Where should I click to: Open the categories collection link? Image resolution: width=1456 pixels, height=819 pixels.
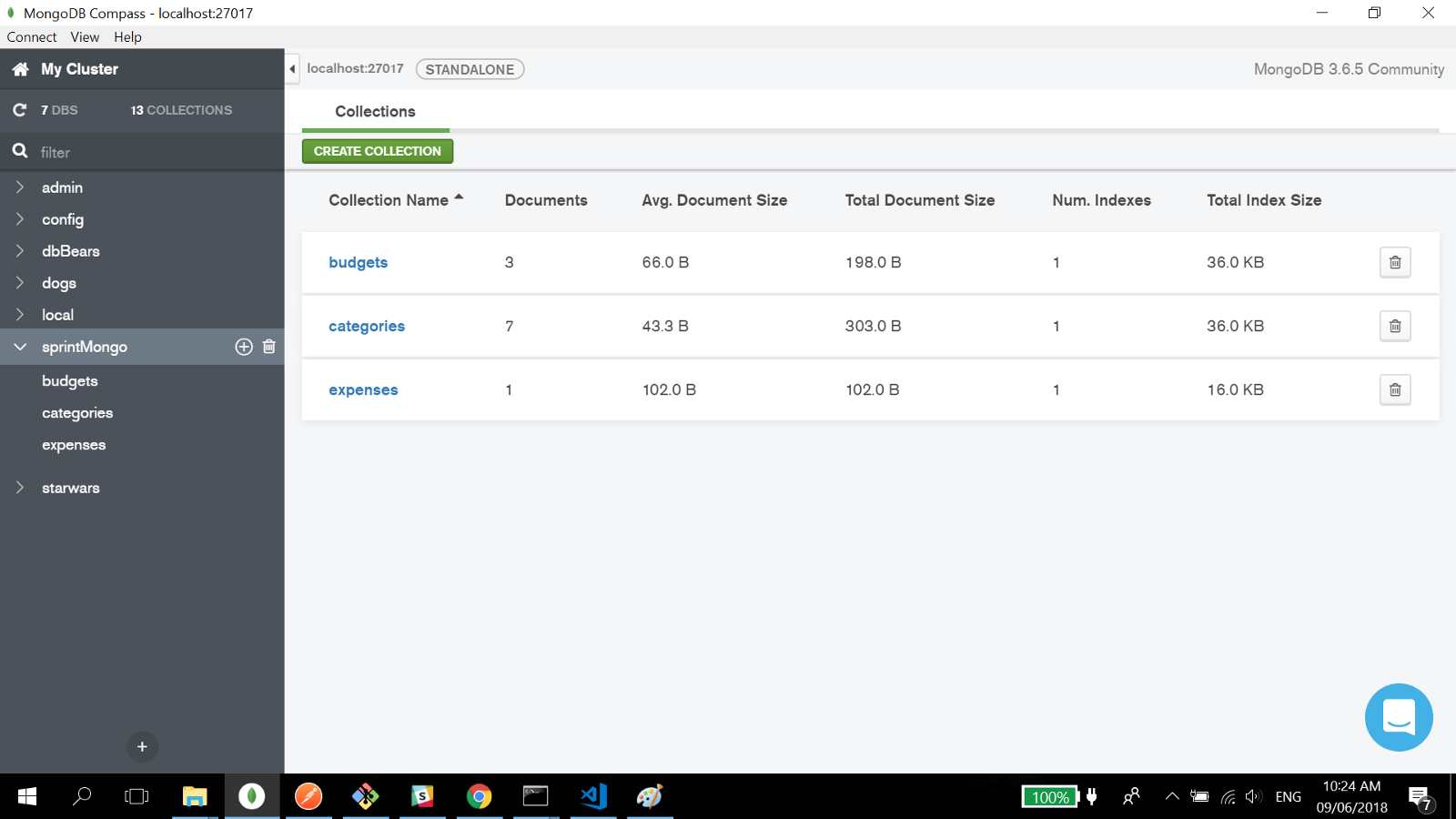tap(367, 326)
